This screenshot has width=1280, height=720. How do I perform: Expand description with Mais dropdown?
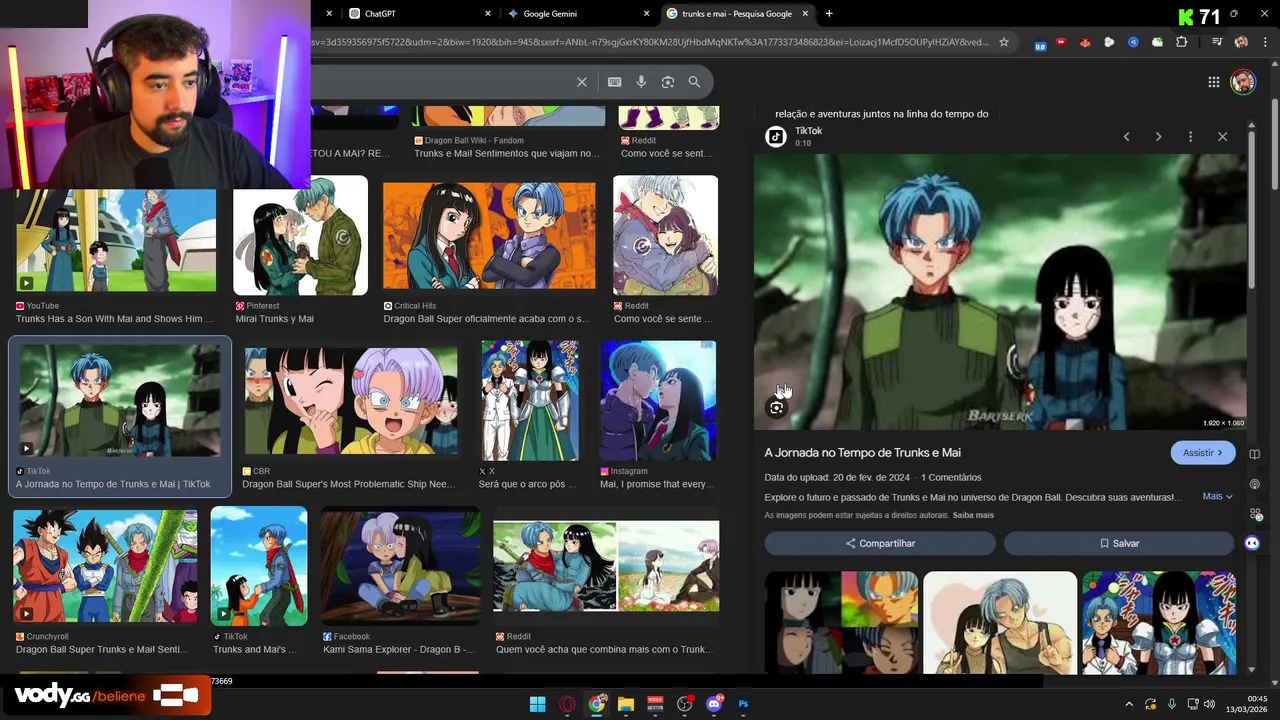pos(1217,497)
